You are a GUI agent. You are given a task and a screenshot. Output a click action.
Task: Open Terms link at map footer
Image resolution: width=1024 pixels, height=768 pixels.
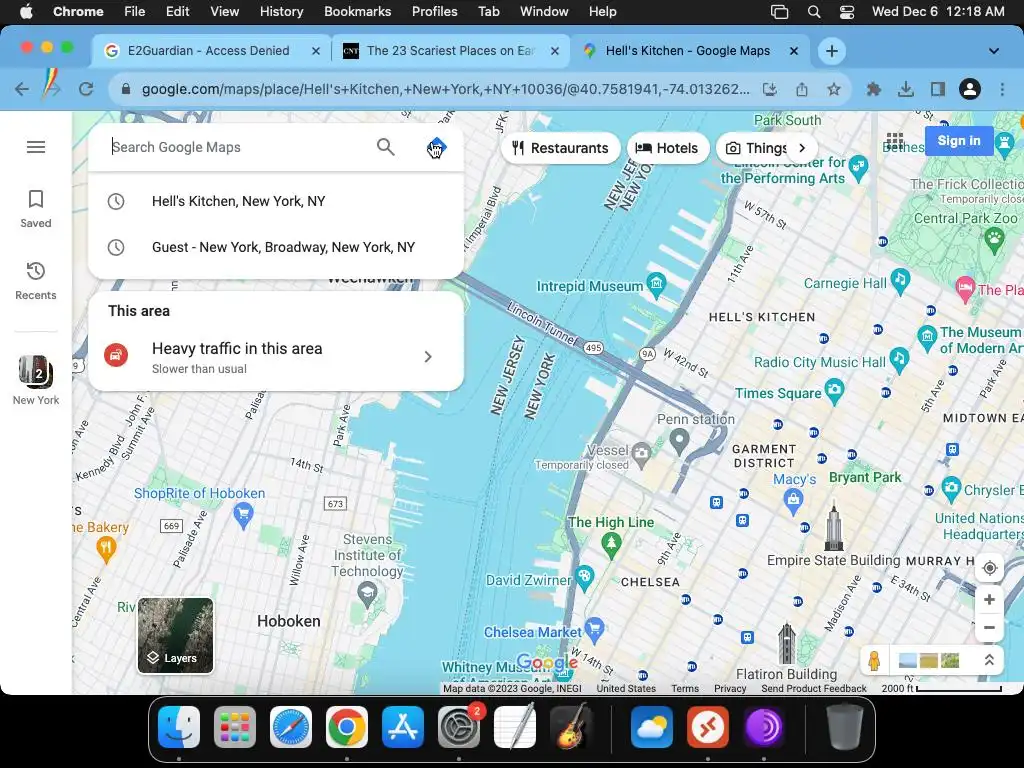(685, 688)
